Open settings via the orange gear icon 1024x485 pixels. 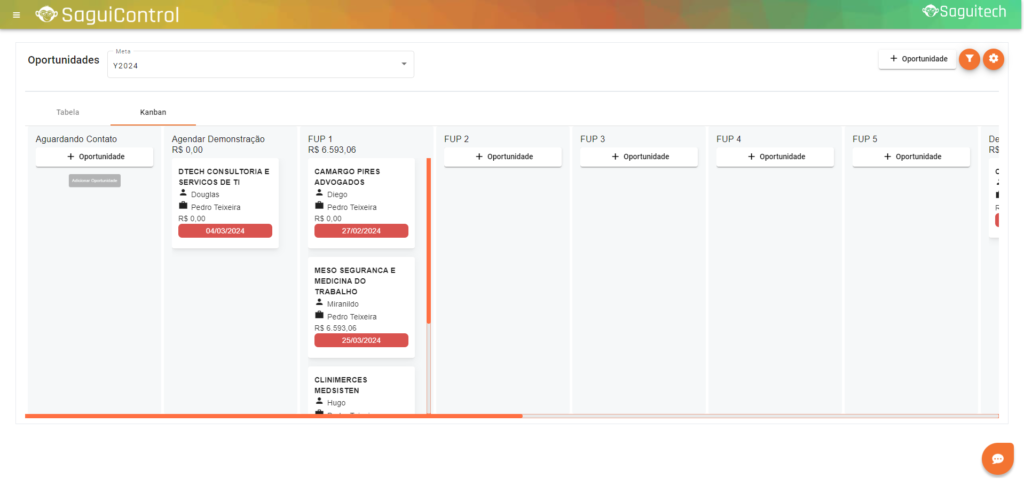coord(993,59)
